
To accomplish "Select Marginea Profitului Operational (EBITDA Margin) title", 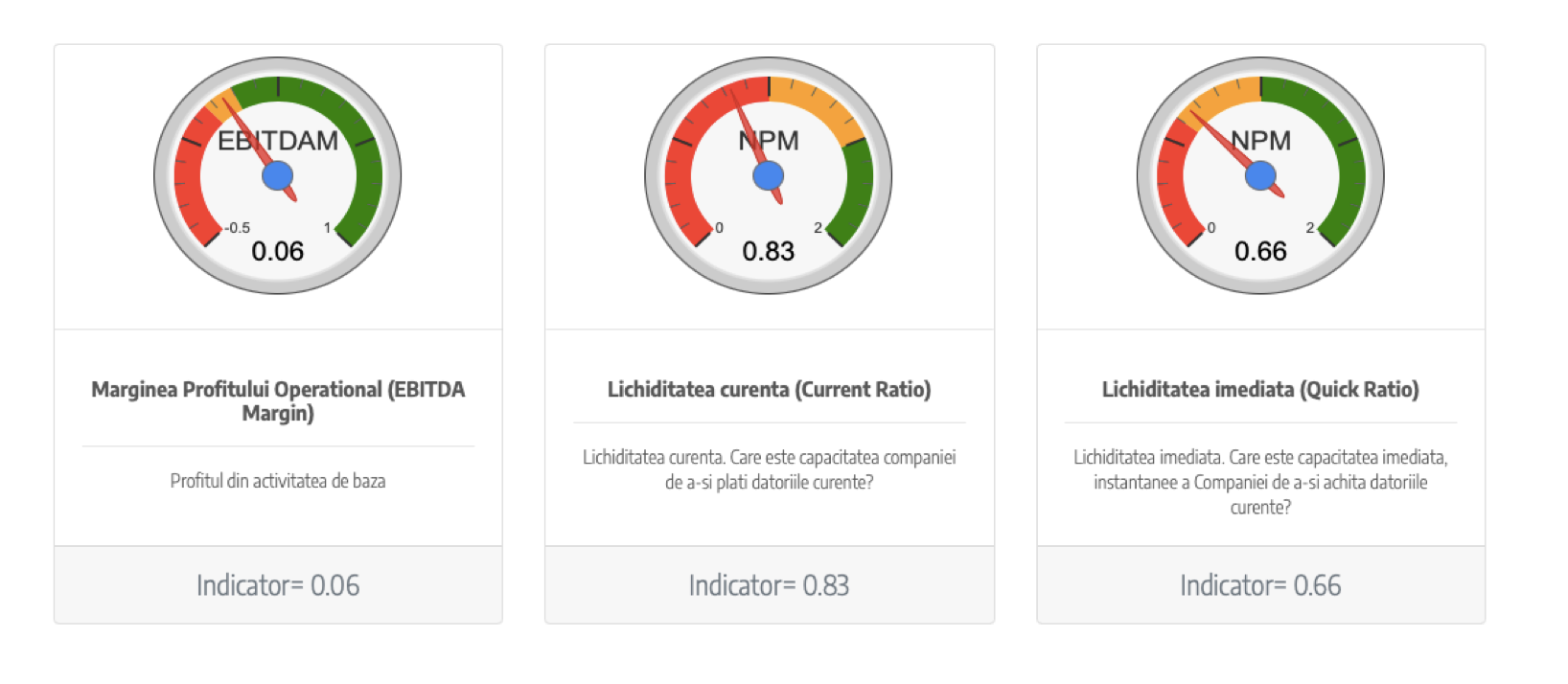I will pyautogui.click(x=278, y=401).
